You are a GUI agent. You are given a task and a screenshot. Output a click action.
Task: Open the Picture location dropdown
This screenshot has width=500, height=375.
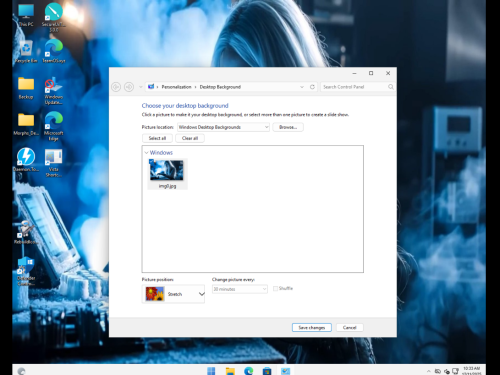click(x=223, y=127)
